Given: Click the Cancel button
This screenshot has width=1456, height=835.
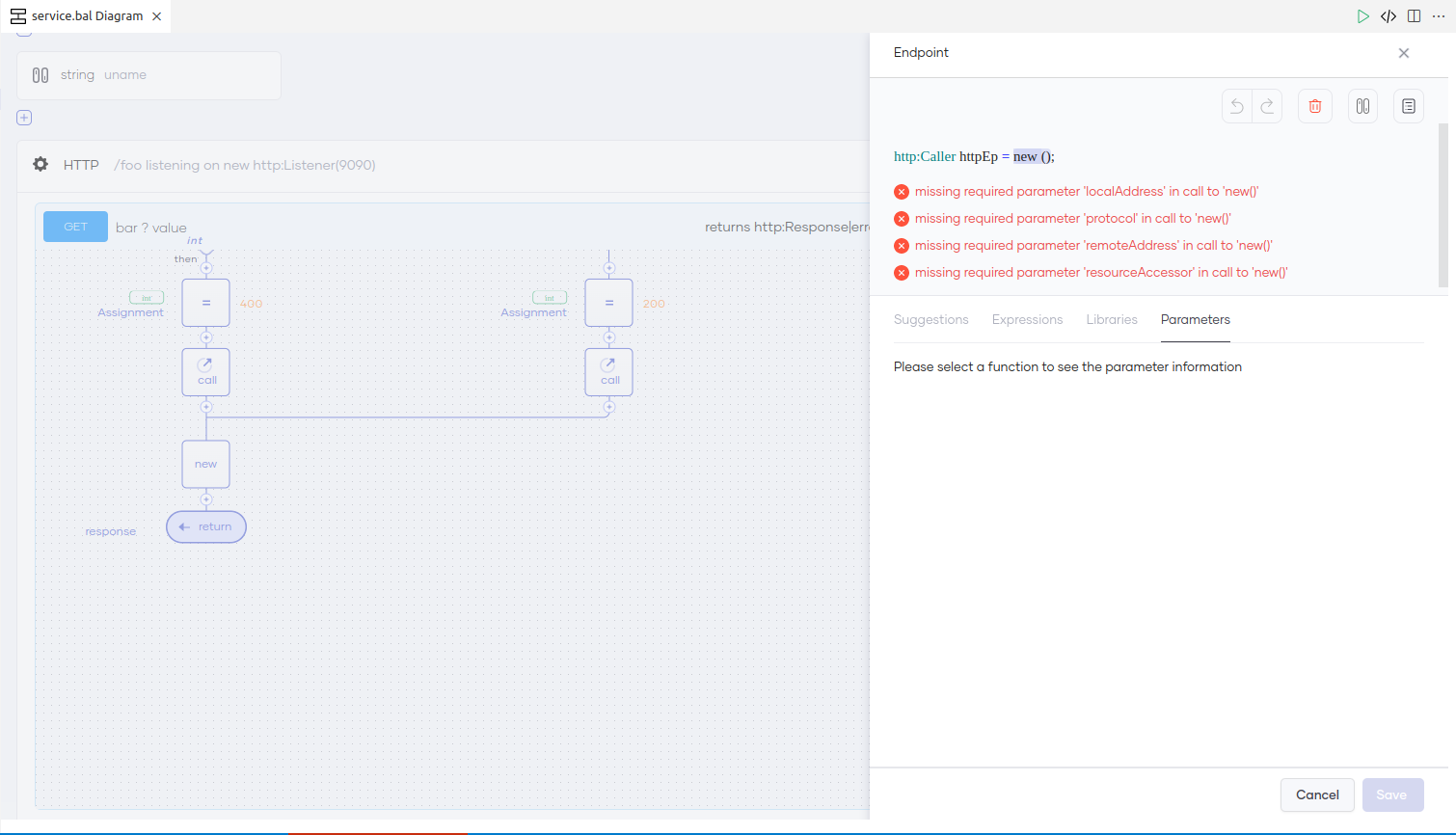Looking at the screenshot, I should pyautogui.click(x=1317, y=795).
